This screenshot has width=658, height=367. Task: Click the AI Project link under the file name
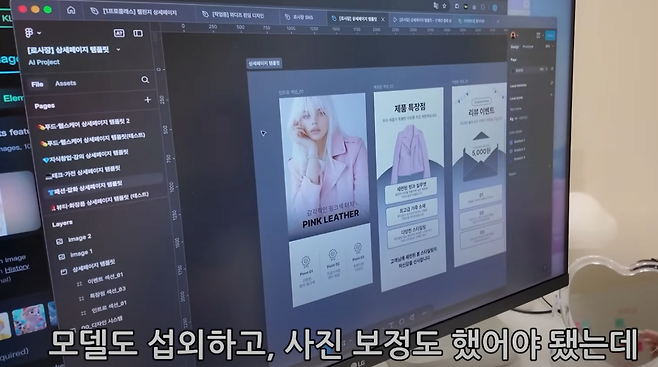tap(44, 62)
